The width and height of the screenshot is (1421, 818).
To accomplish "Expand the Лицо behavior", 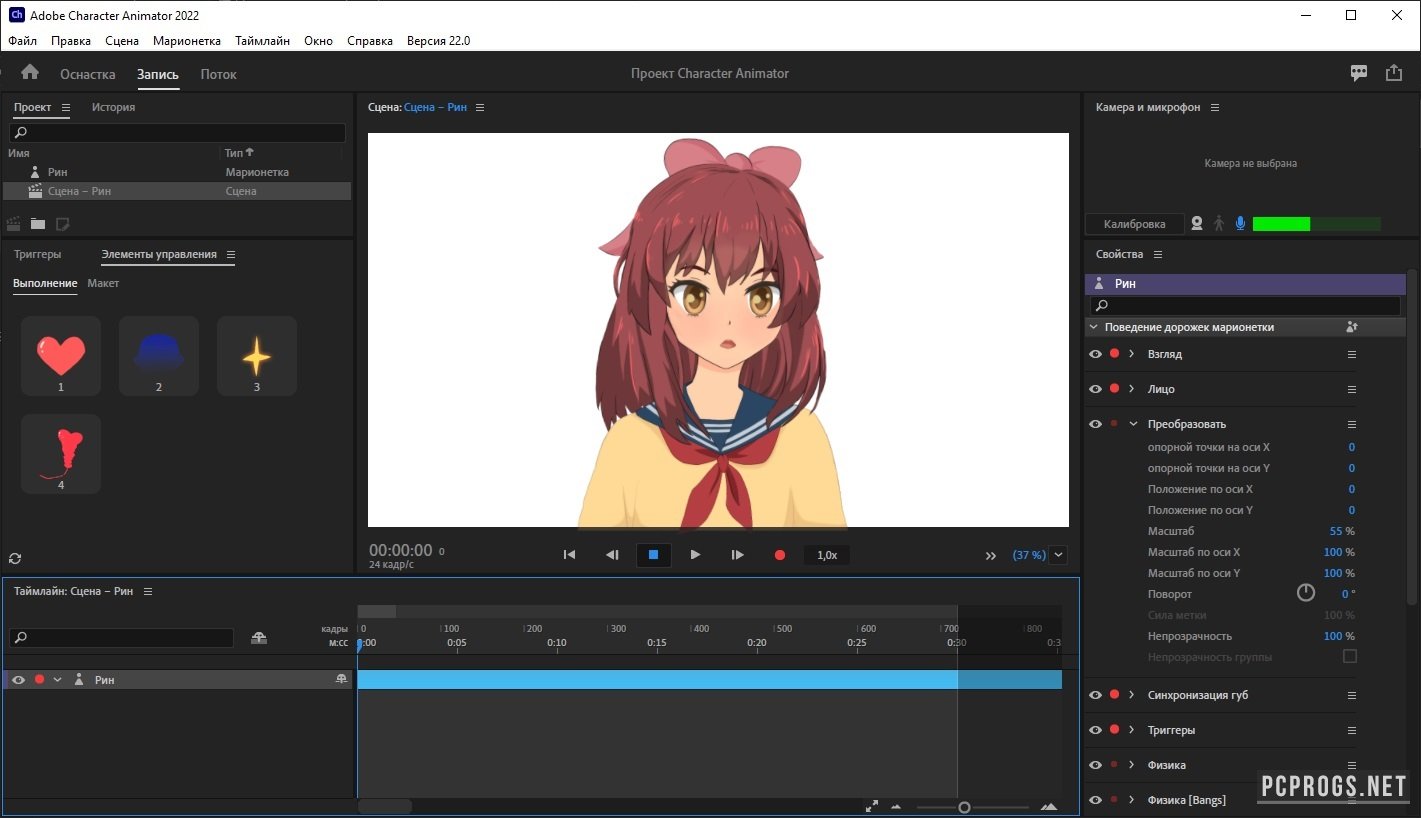I will coord(1132,389).
